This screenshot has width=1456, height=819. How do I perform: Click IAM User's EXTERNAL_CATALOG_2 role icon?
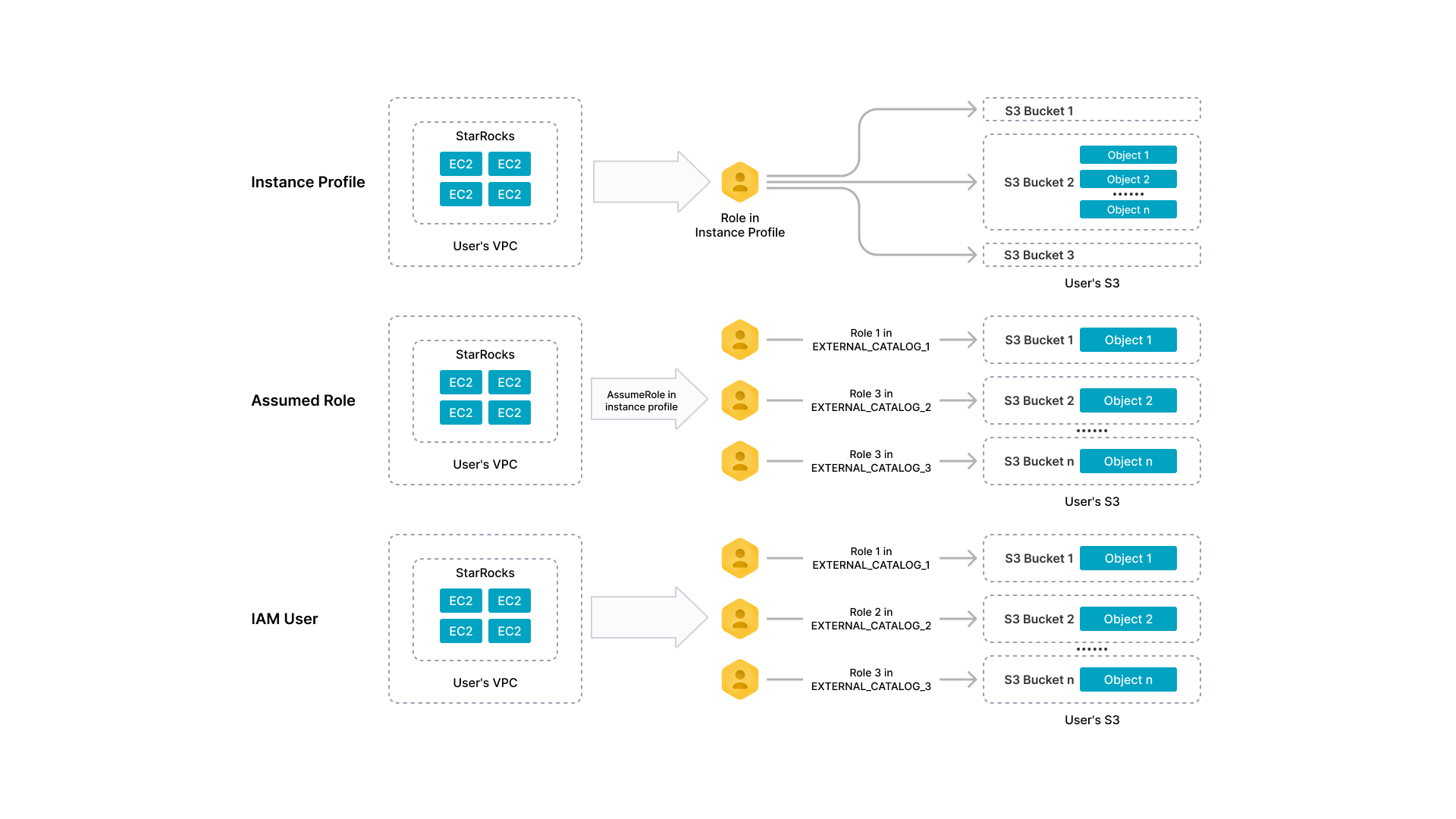740,619
